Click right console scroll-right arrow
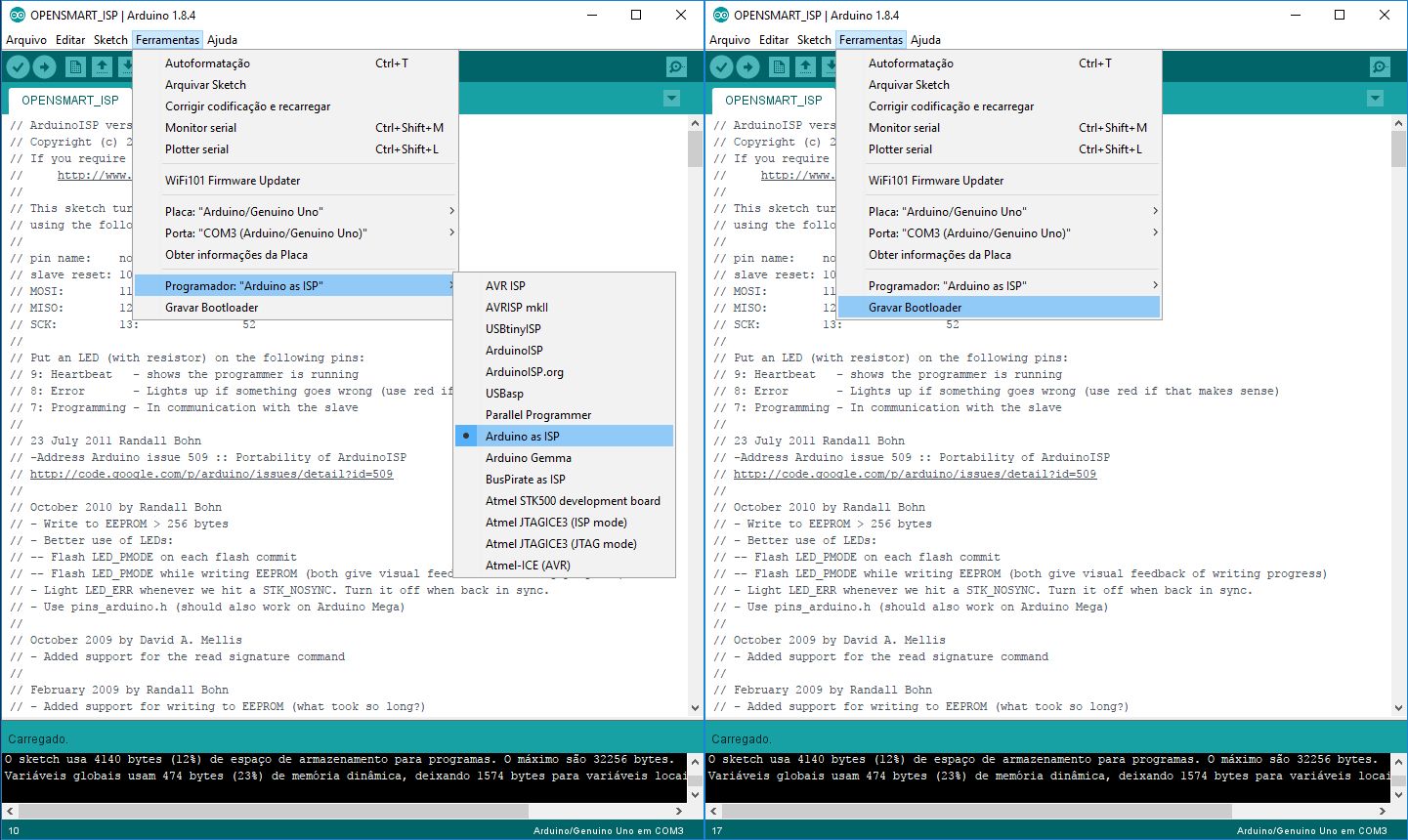 coord(1383,811)
